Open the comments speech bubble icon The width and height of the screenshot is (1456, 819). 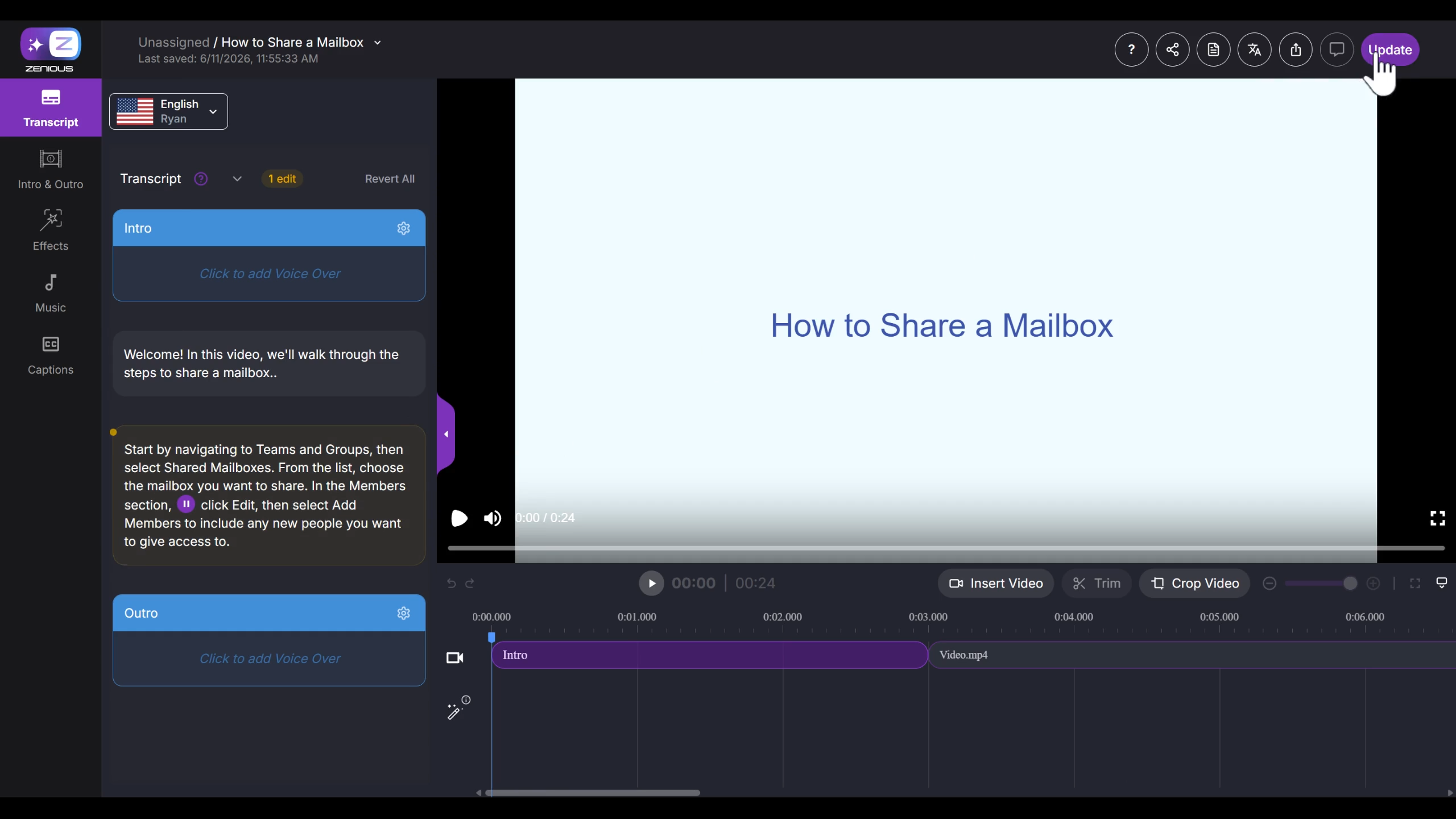tap(1337, 50)
